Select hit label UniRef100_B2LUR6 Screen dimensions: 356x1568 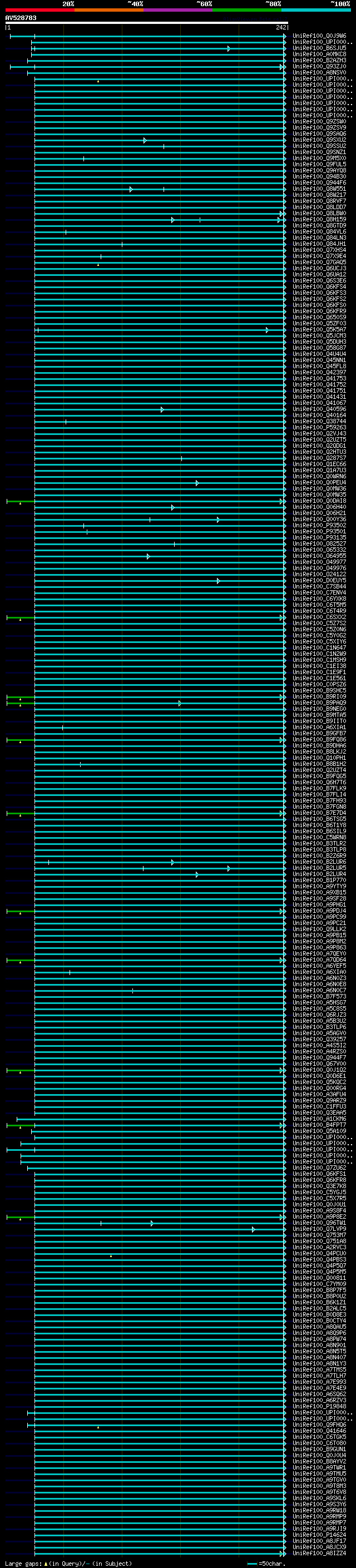click(319, 862)
